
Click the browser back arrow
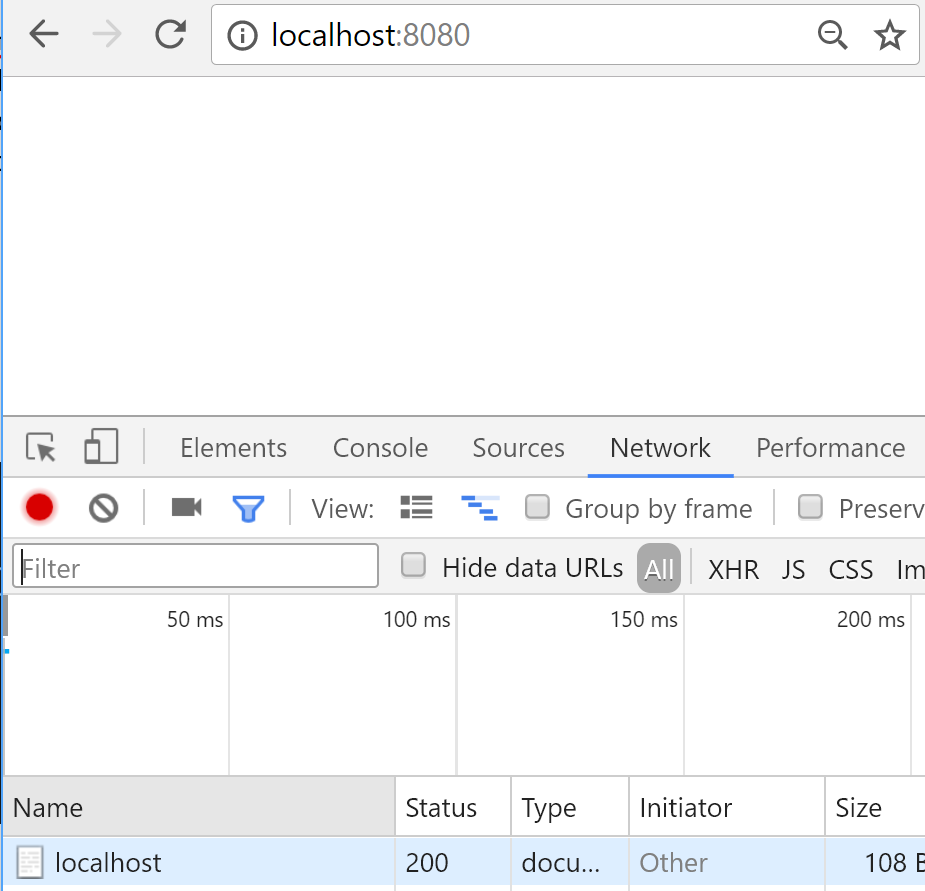pyautogui.click(x=44, y=35)
